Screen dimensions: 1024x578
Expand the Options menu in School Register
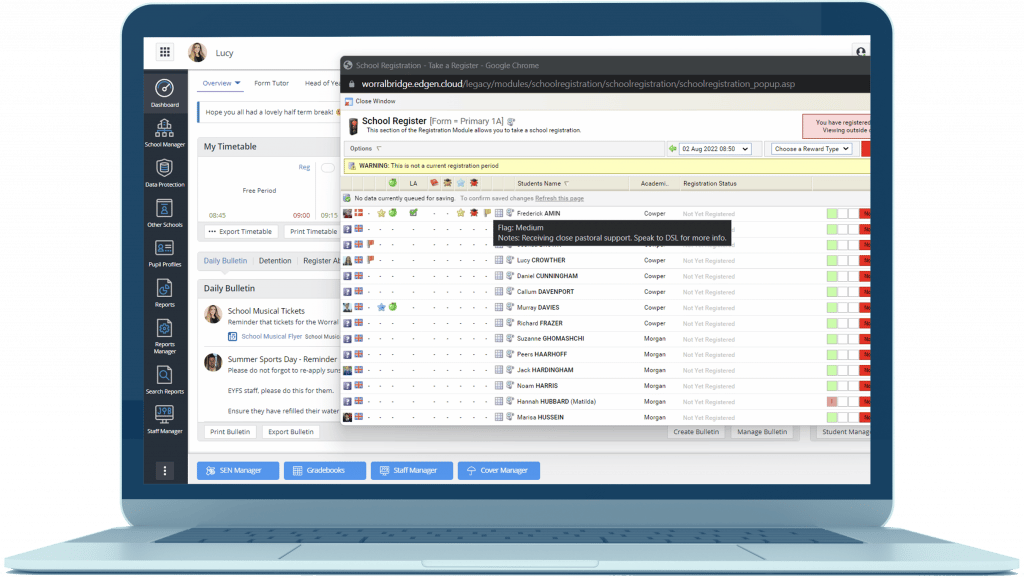point(365,149)
